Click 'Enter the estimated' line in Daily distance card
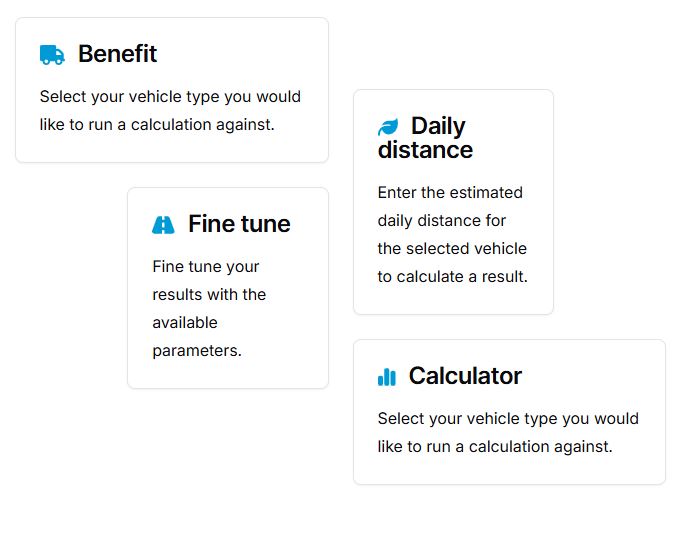This screenshot has width=690, height=533. (x=450, y=192)
